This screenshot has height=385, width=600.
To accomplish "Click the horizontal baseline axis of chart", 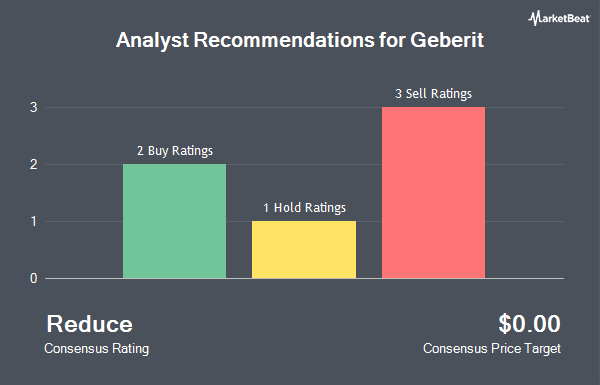I will tap(304, 279).
